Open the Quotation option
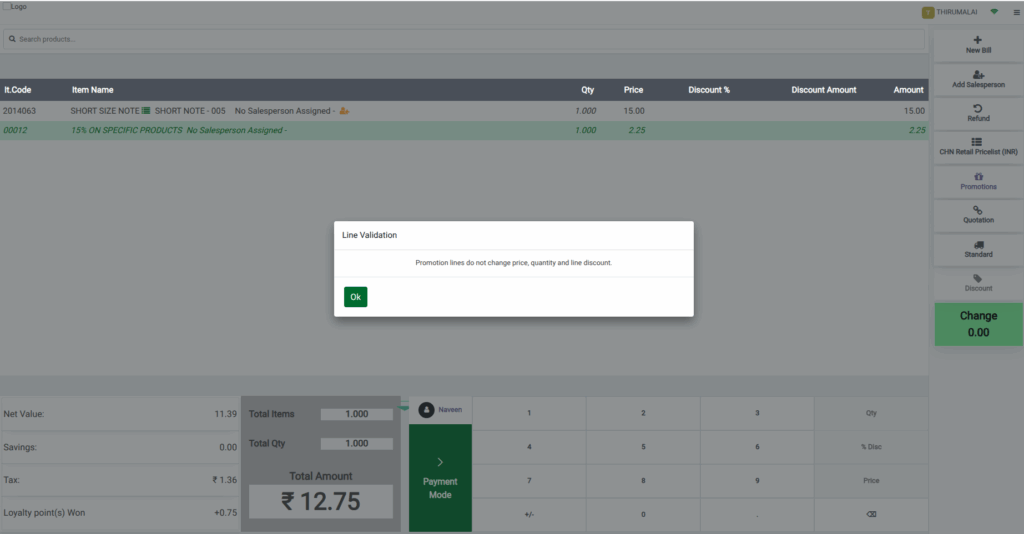1024x534 pixels. [x=978, y=215]
